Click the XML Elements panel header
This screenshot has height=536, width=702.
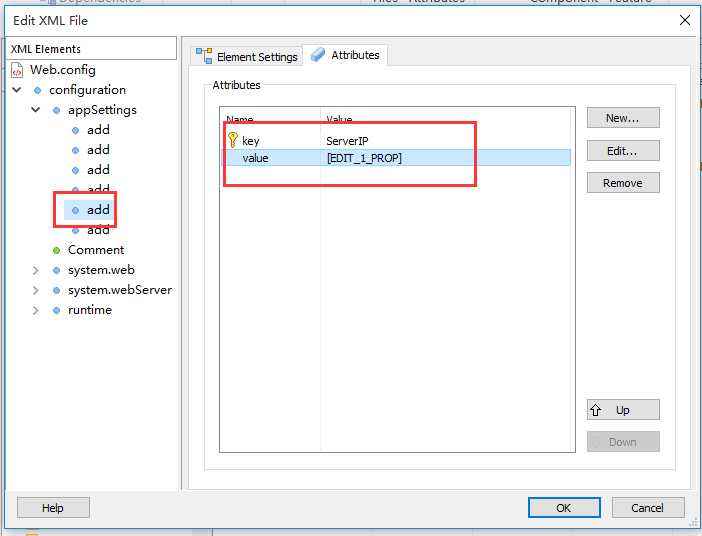pyautogui.click(x=92, y=48)
